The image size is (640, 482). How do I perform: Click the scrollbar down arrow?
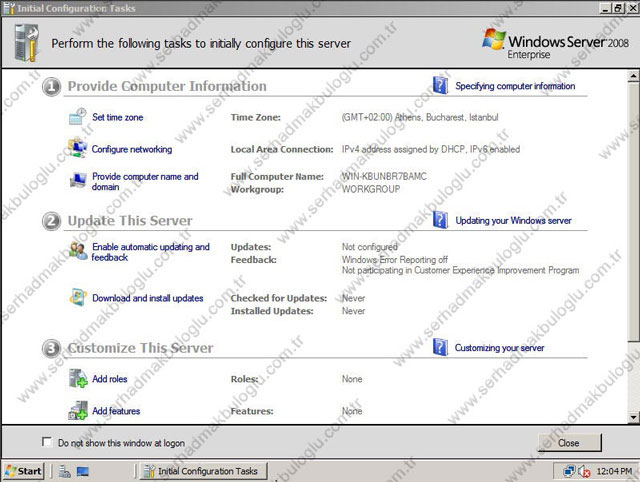[x=633, y=417]
